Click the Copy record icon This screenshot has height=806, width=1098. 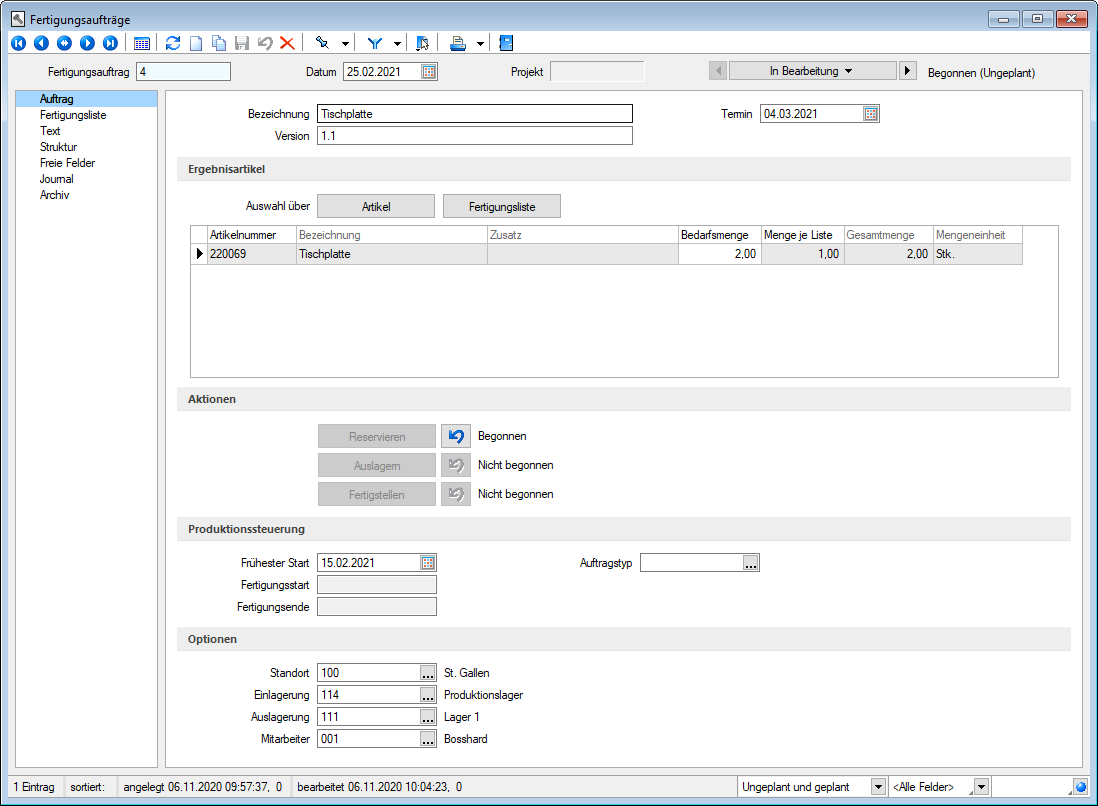coord(220,42)
